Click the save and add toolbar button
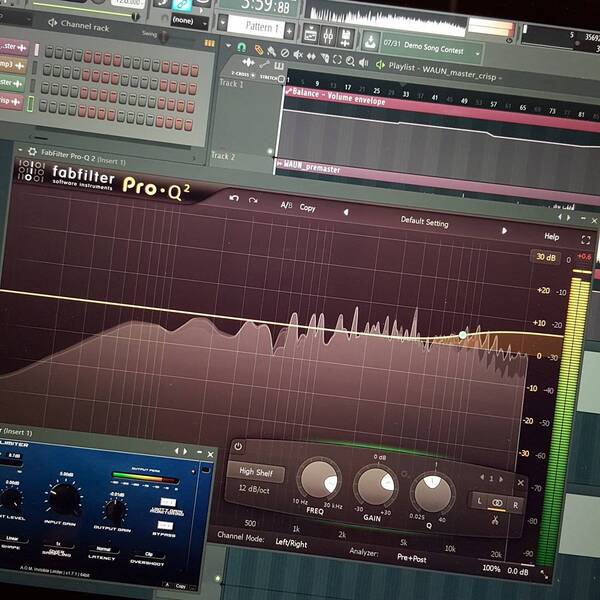 tap(345, 38)
